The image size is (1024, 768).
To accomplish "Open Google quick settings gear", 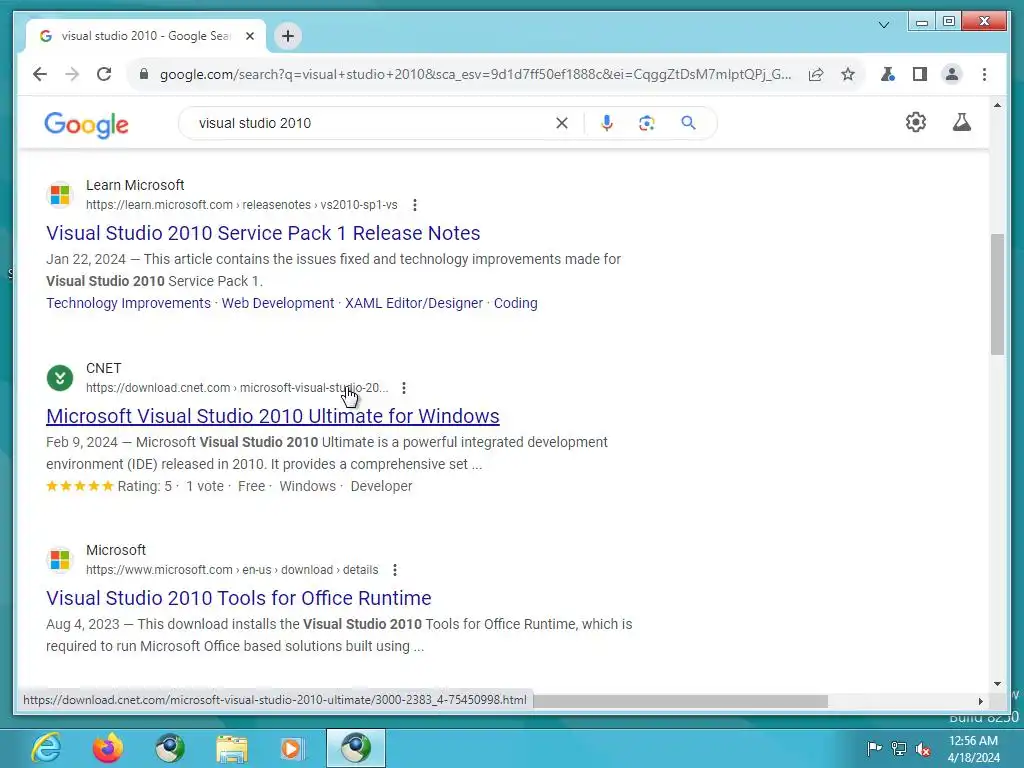I will pos(916,122).
